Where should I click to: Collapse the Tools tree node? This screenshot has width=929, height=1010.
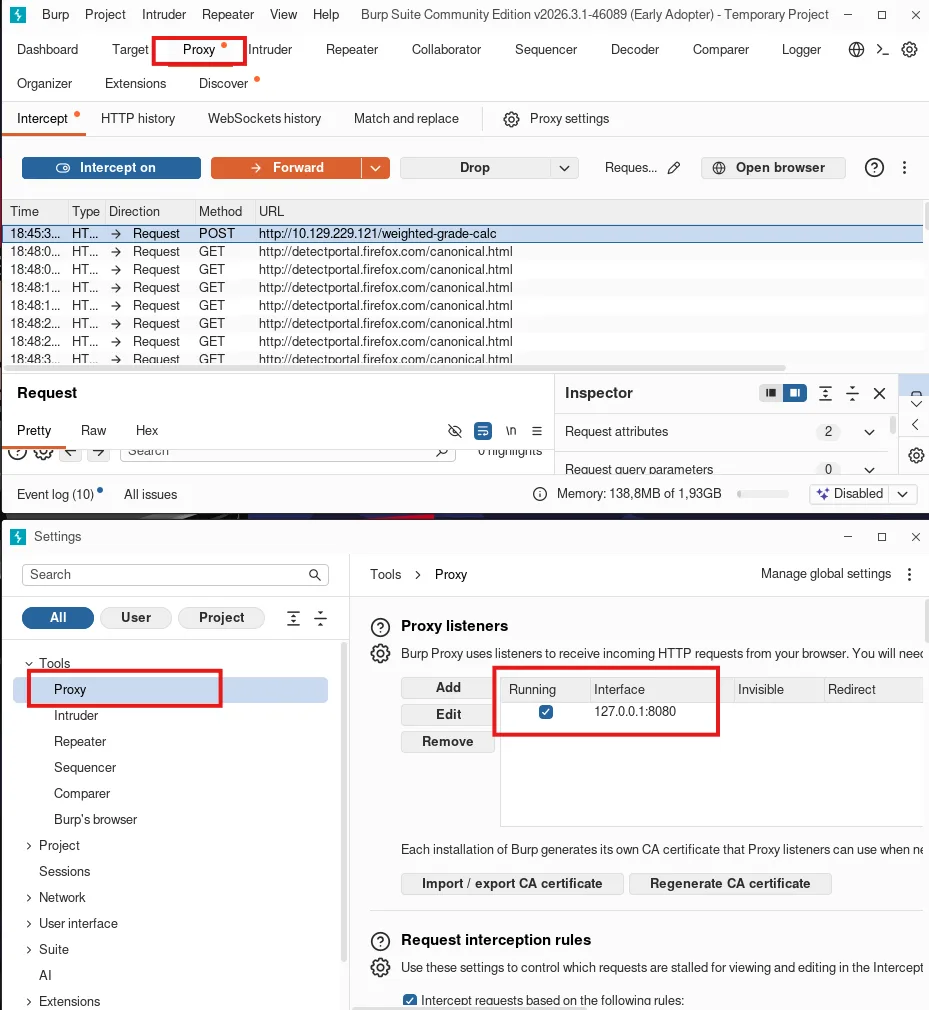pos(29,663)
